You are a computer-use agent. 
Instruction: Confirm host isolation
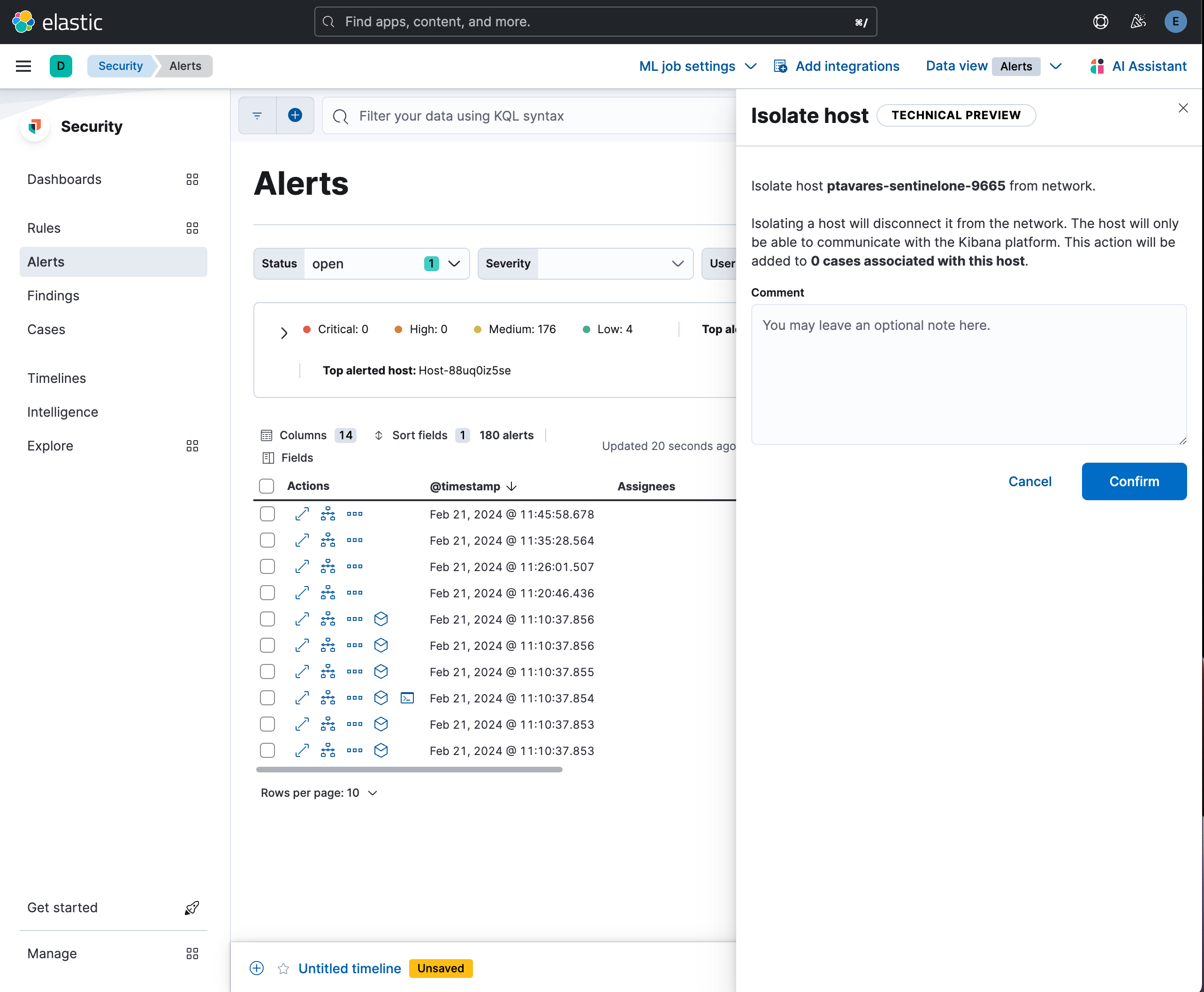point(1134,481)
